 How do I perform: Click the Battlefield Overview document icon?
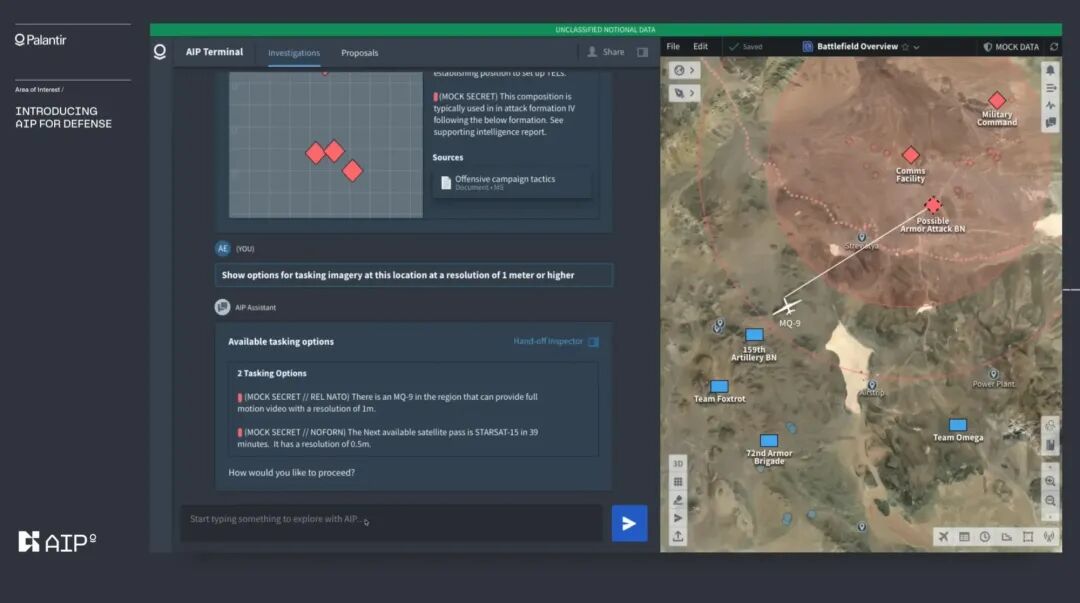coord(807,47)
